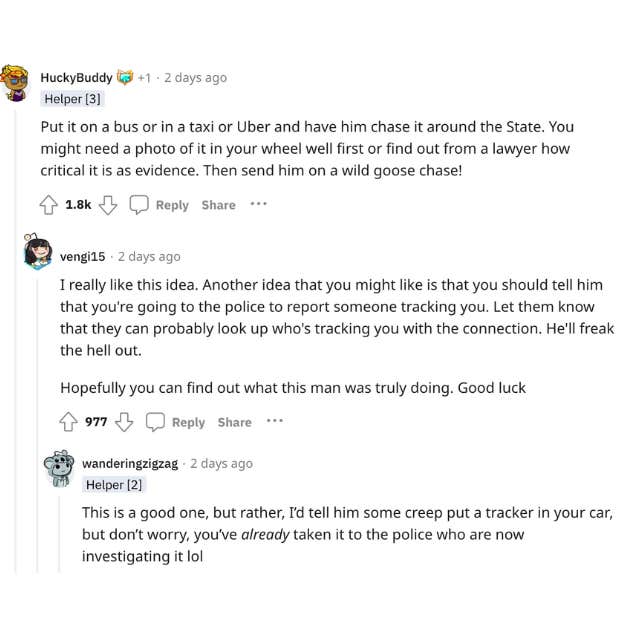Reply to HuckyBuddy's comment
Image resolution: width=620 pixels, height=620 pixels.
(159, 205)
